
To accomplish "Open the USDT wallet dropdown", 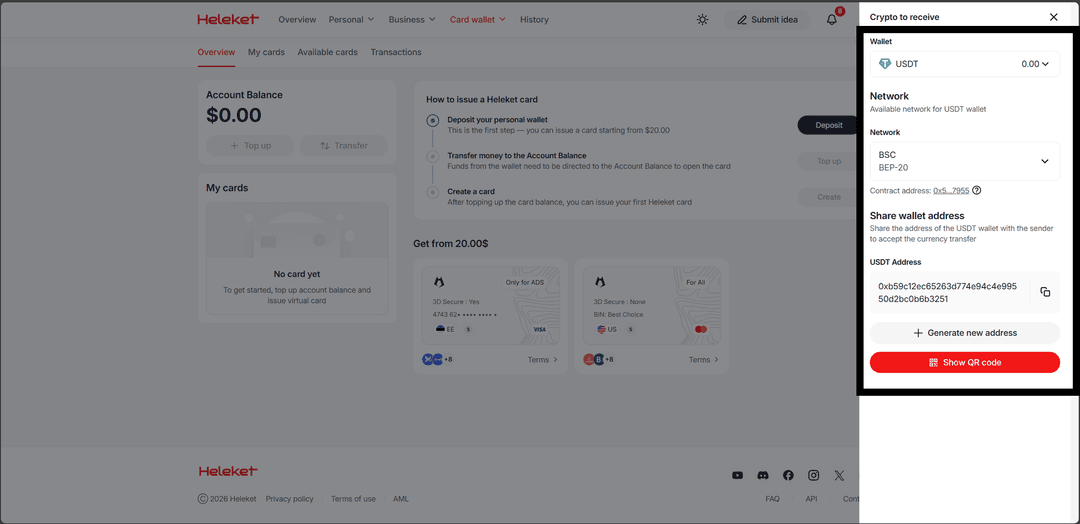I will (x=964, y=64).
